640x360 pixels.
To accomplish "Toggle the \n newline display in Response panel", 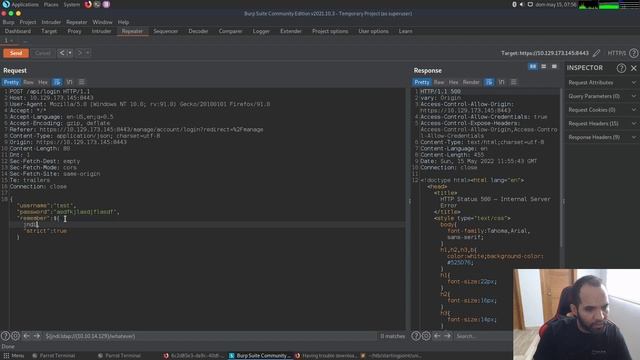I will point(501,82).
